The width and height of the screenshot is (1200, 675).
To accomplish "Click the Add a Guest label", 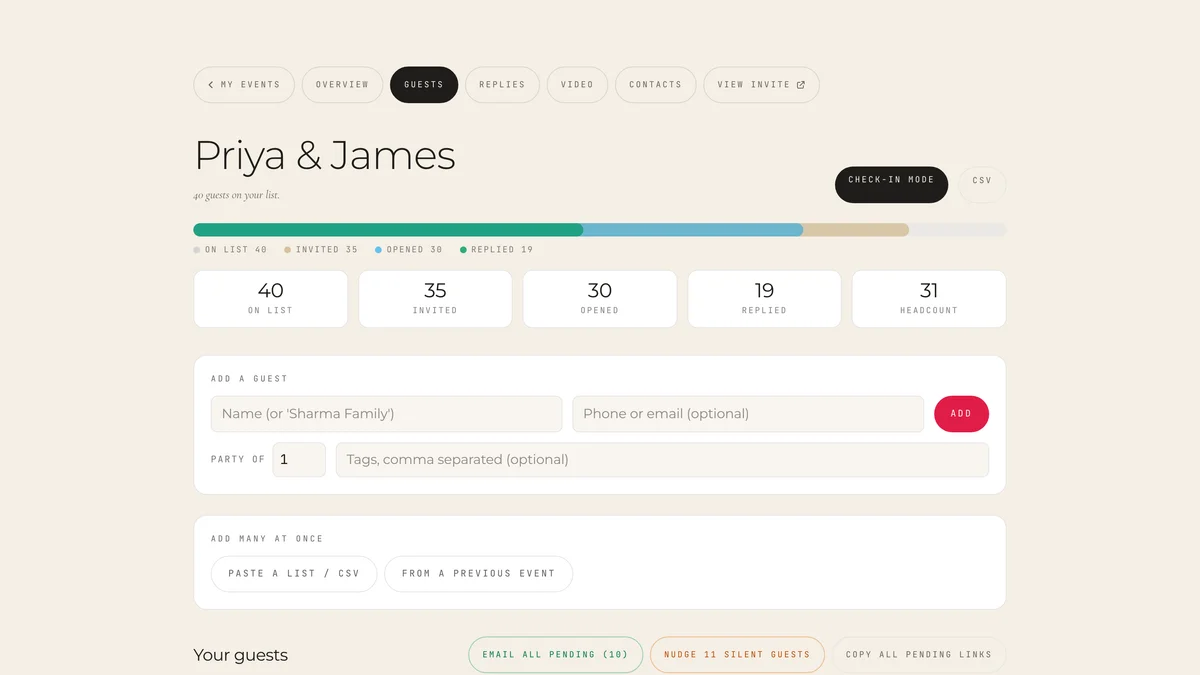I will 249,379.
